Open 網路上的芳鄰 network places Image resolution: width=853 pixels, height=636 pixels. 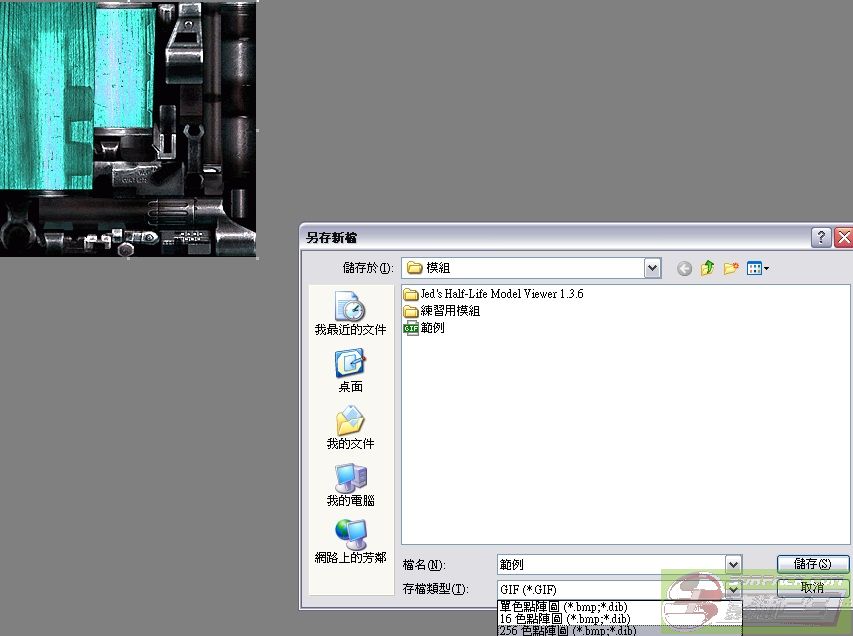[x=350, y=541]
